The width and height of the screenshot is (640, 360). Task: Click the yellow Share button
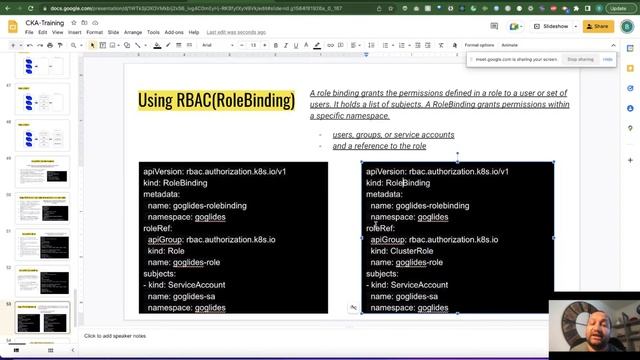click(598, 26)
